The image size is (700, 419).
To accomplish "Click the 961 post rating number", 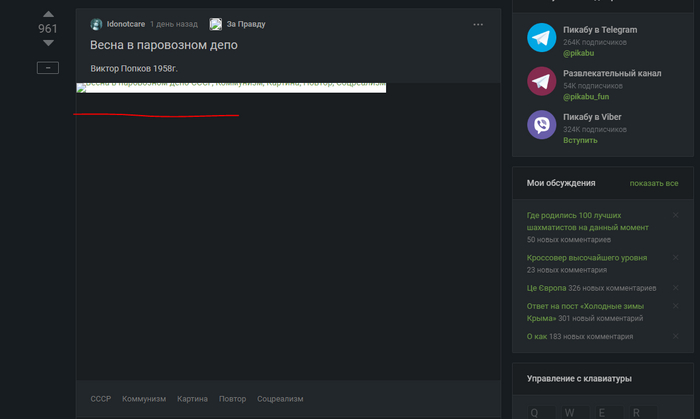I will coord(48,29).
